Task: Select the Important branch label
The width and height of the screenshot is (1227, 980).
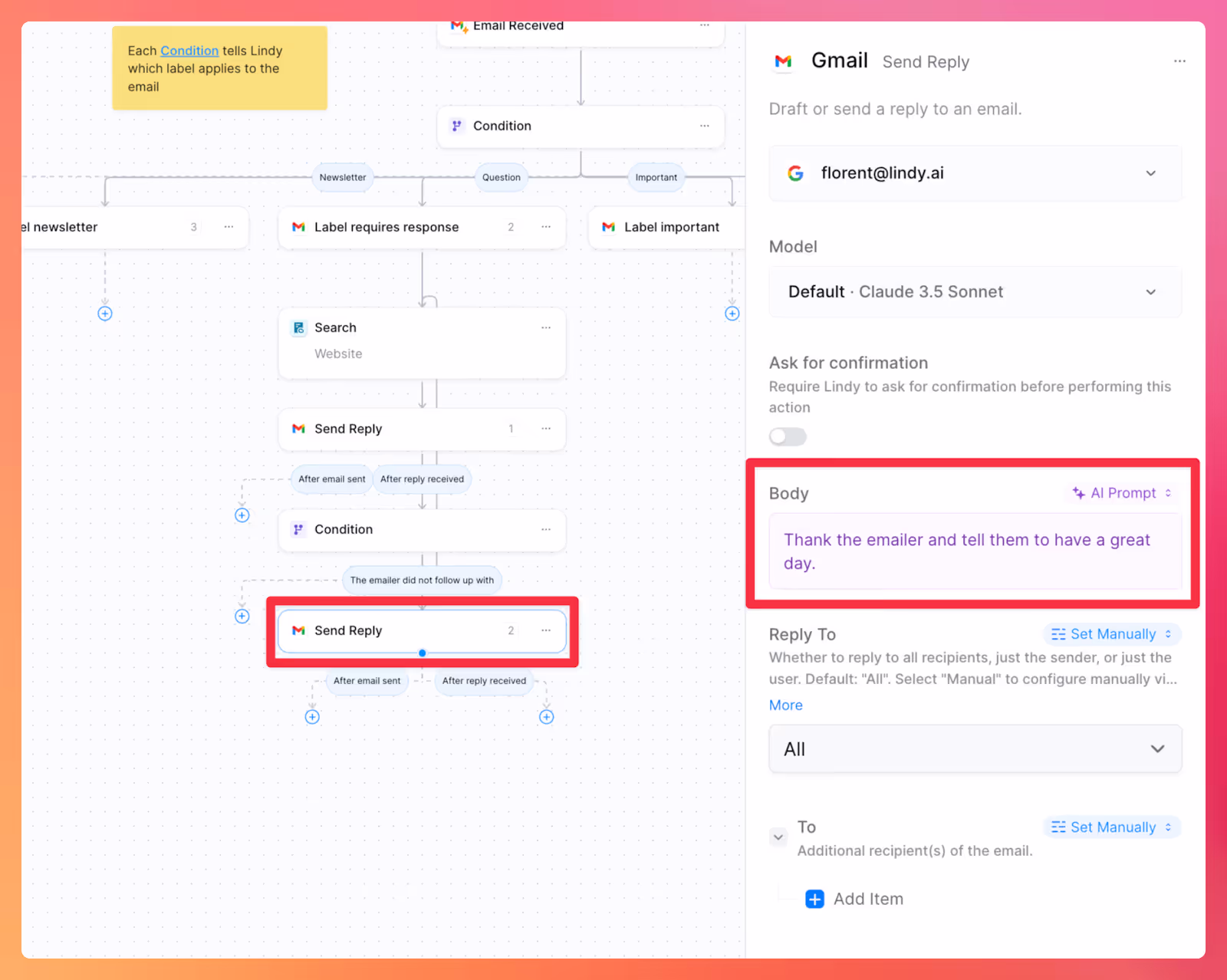Action: click(656, 177)
